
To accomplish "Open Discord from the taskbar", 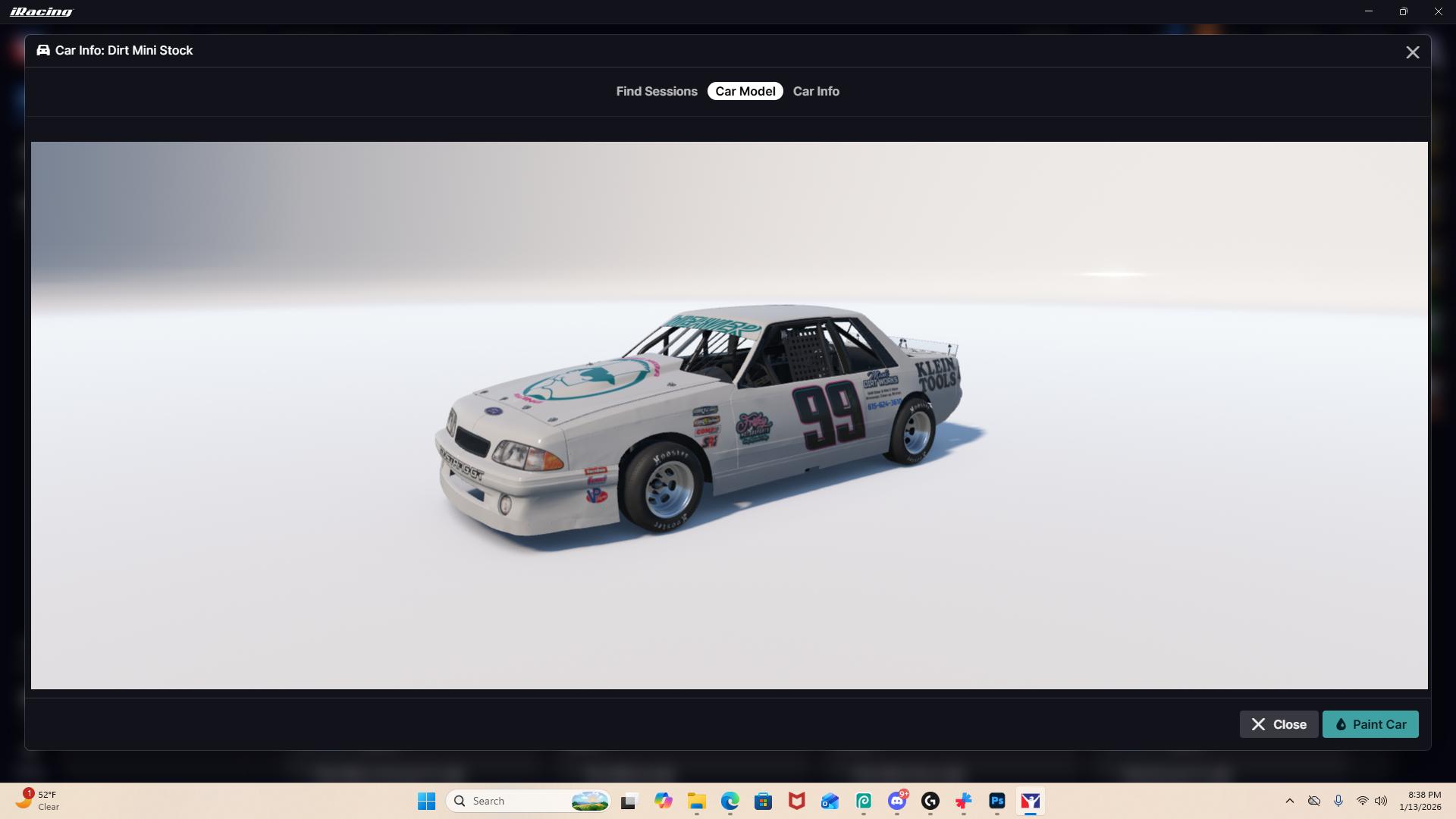I will coord(897,801).
